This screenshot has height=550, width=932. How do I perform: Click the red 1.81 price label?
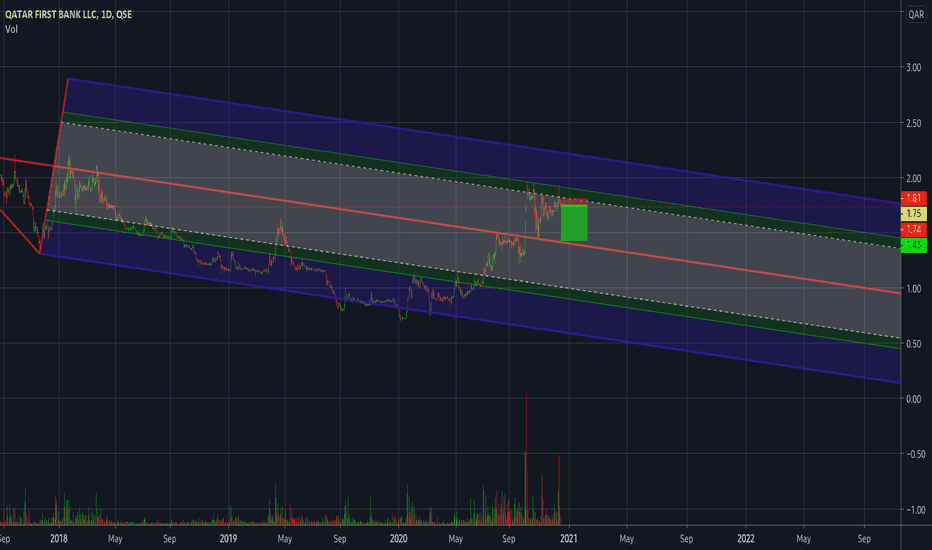pos(914,198)
